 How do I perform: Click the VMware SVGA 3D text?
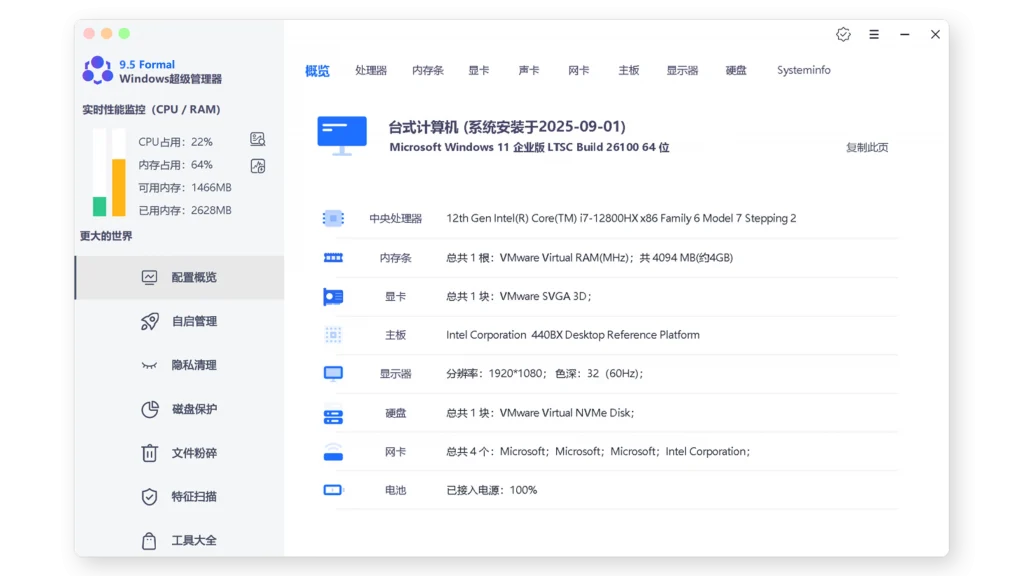[x=519, y=296]
